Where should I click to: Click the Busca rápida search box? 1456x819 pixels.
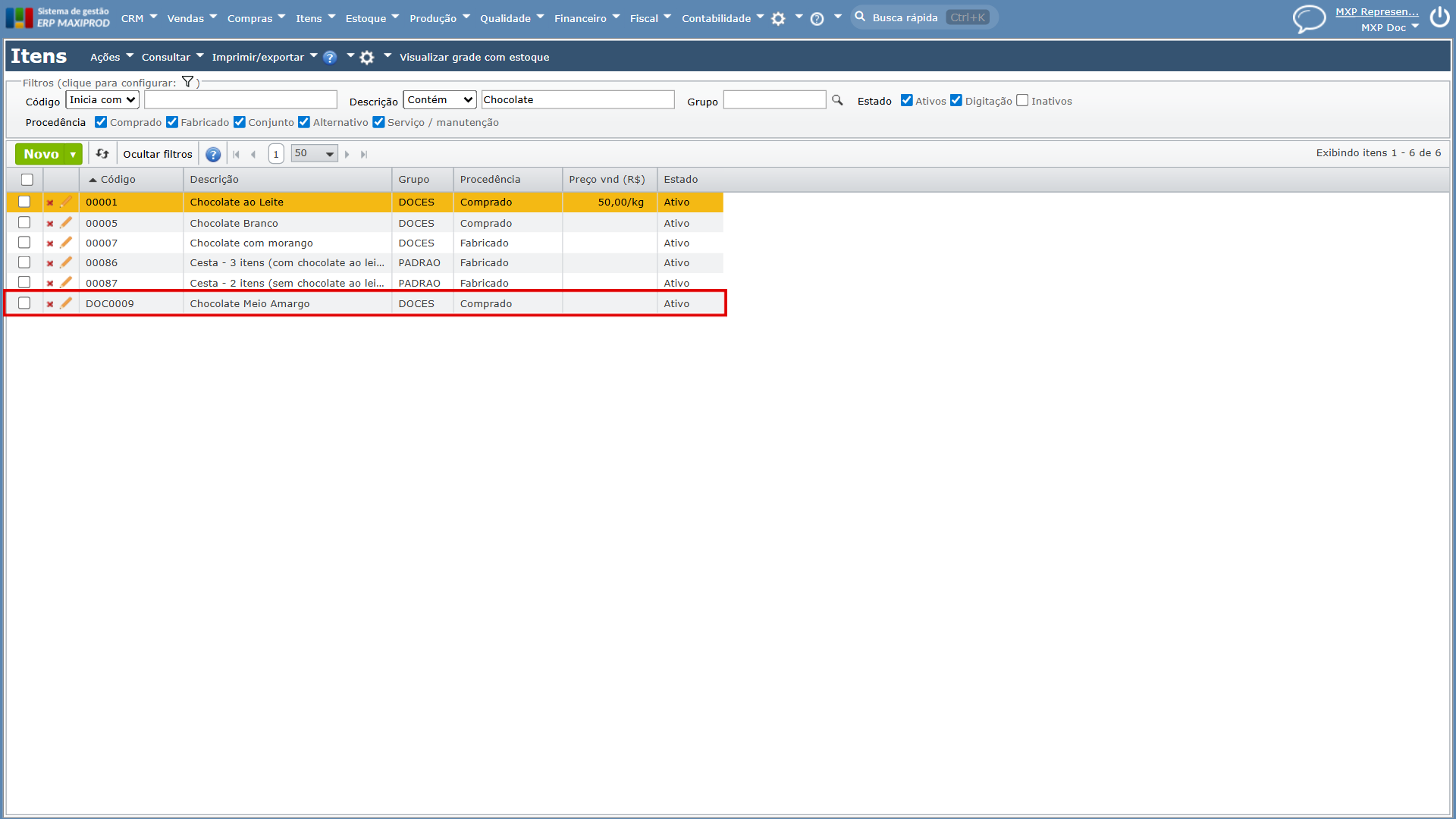pos(924,17)
